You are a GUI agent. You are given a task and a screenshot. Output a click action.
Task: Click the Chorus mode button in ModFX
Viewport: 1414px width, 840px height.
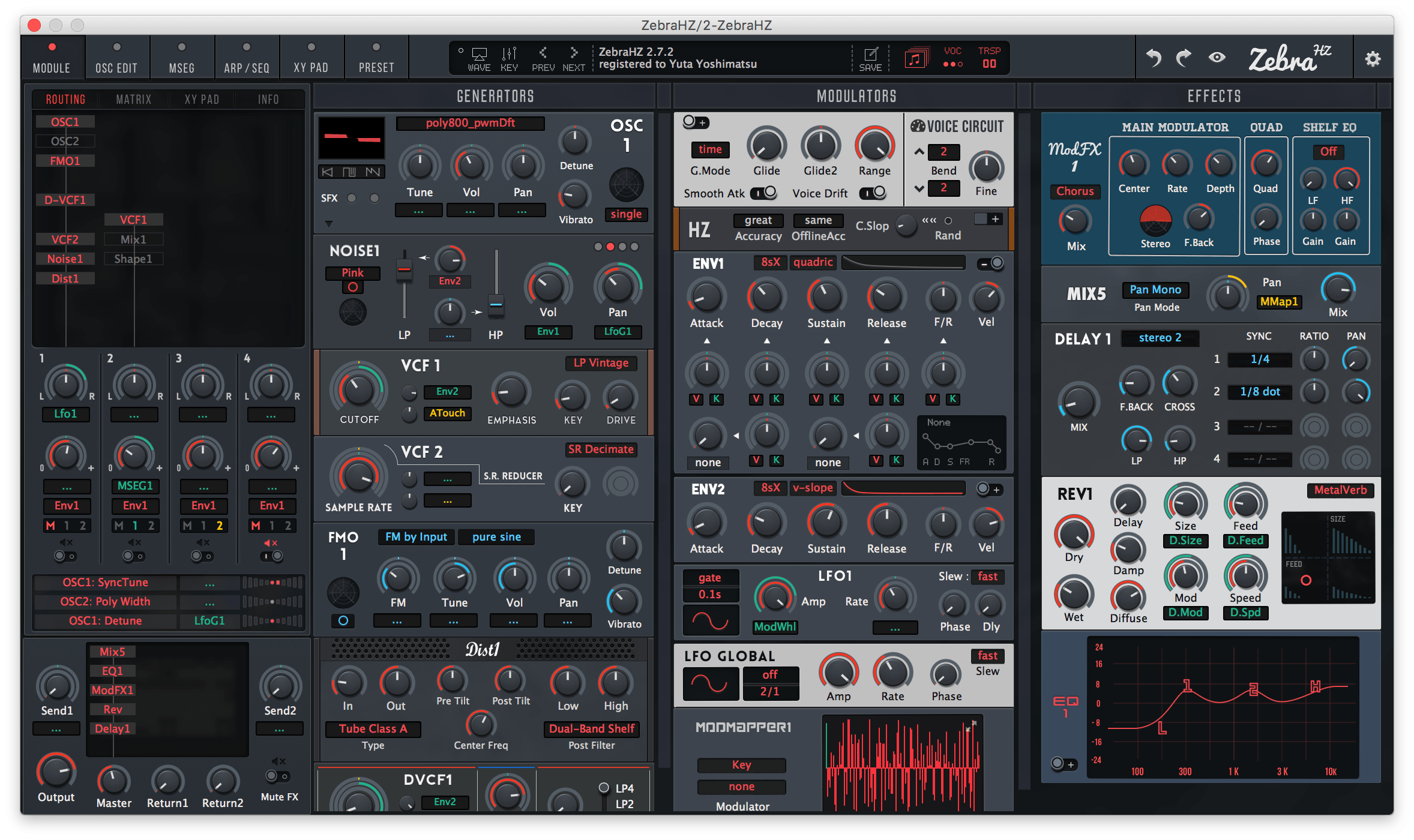pos(1075,191)
